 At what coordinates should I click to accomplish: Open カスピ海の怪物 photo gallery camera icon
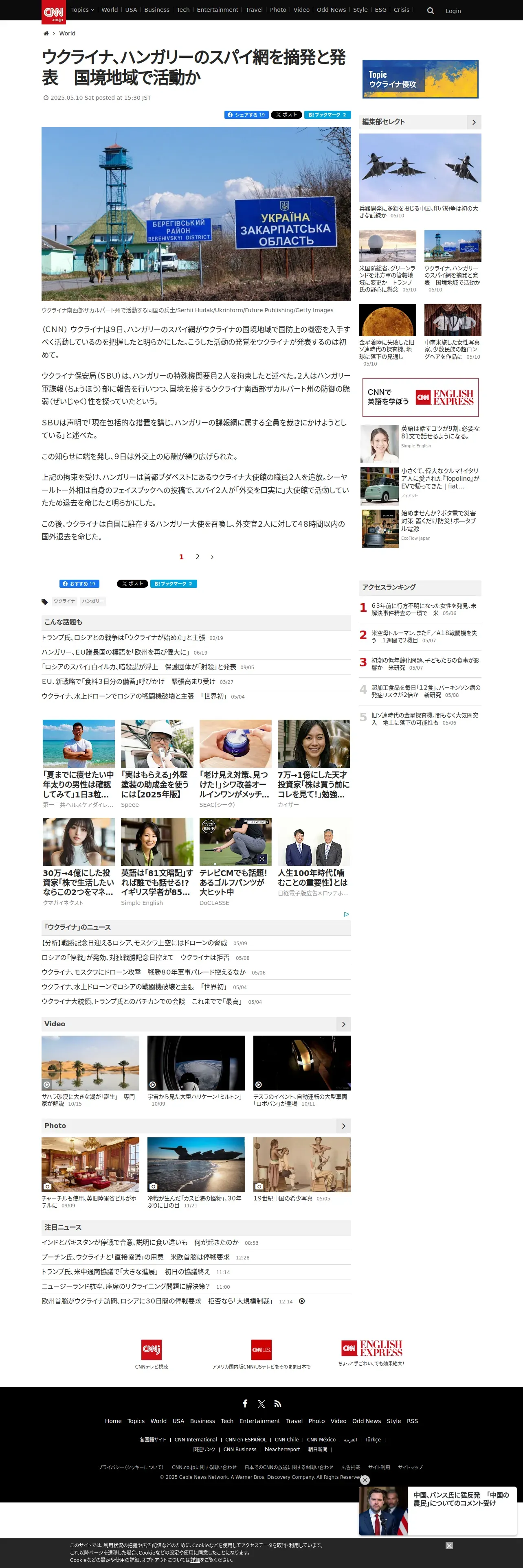click(154, 1186)
